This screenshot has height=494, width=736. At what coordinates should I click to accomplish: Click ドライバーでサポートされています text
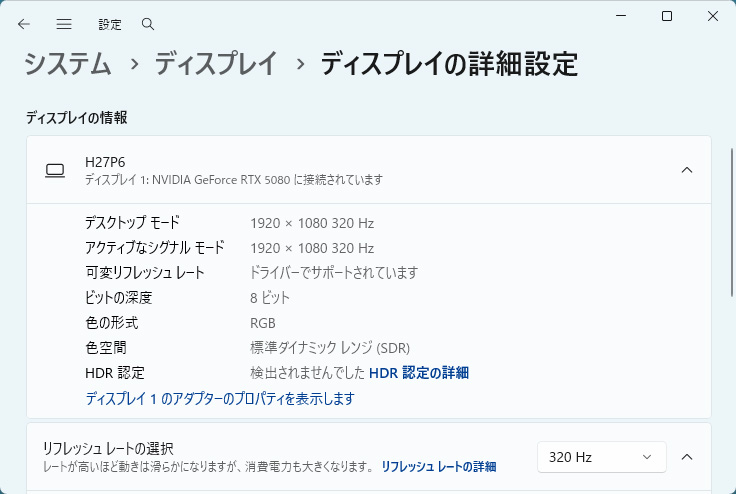[x=334, y=273]
